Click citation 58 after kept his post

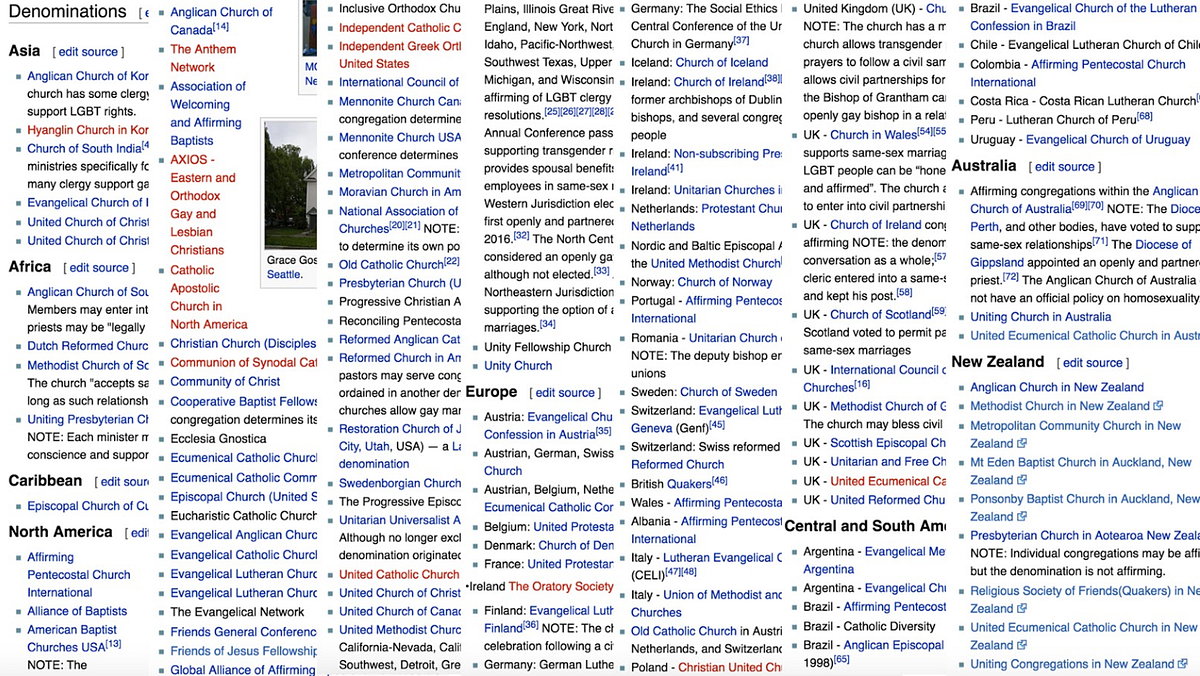(x=904, y=292)
